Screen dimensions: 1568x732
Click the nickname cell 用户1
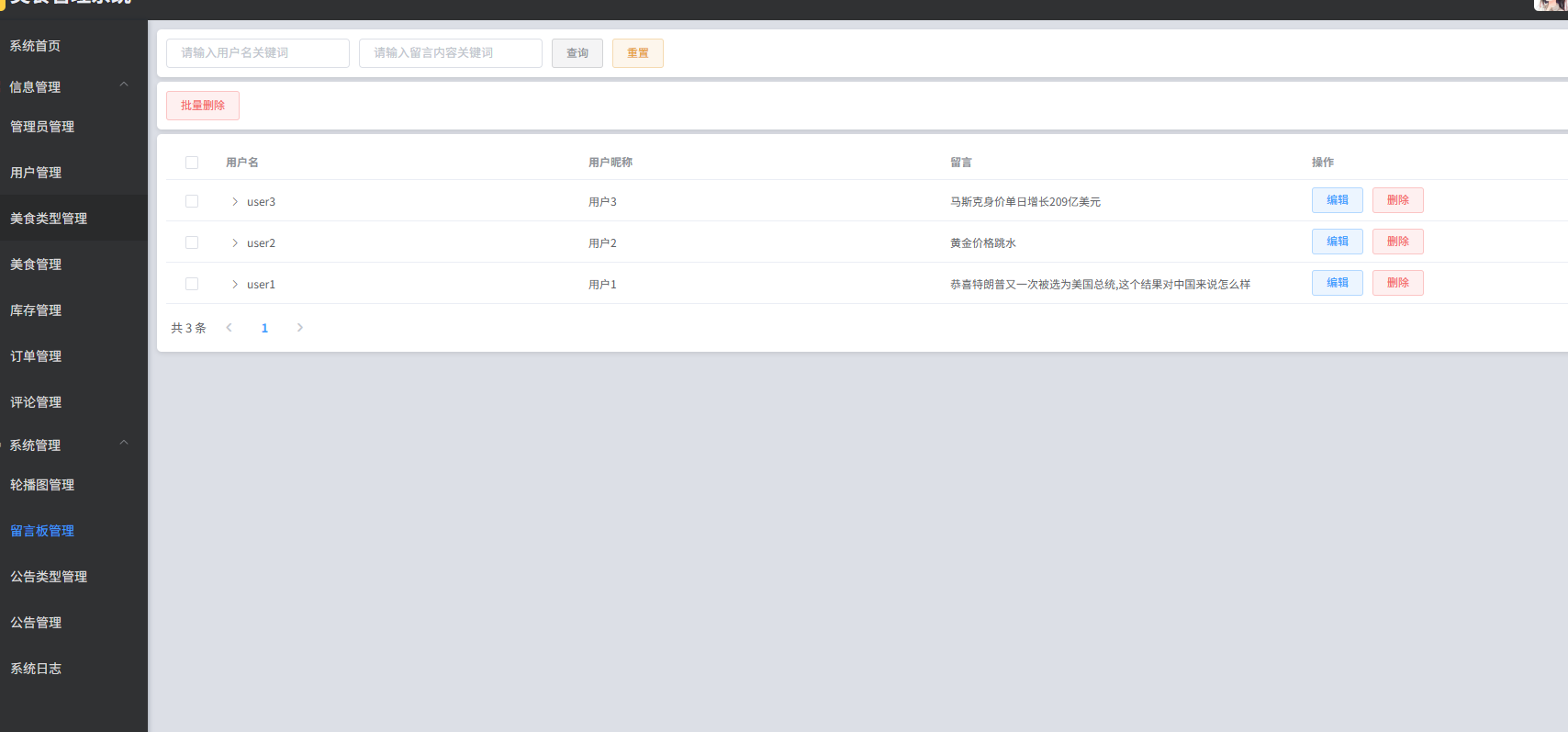click(x=602, y=285)
